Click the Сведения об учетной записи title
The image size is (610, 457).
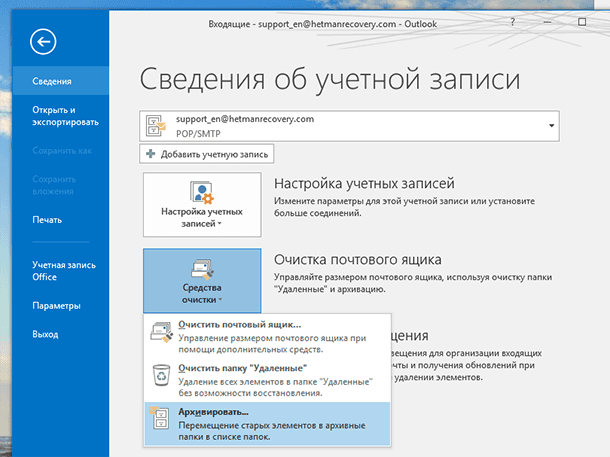tap(330, 79)
